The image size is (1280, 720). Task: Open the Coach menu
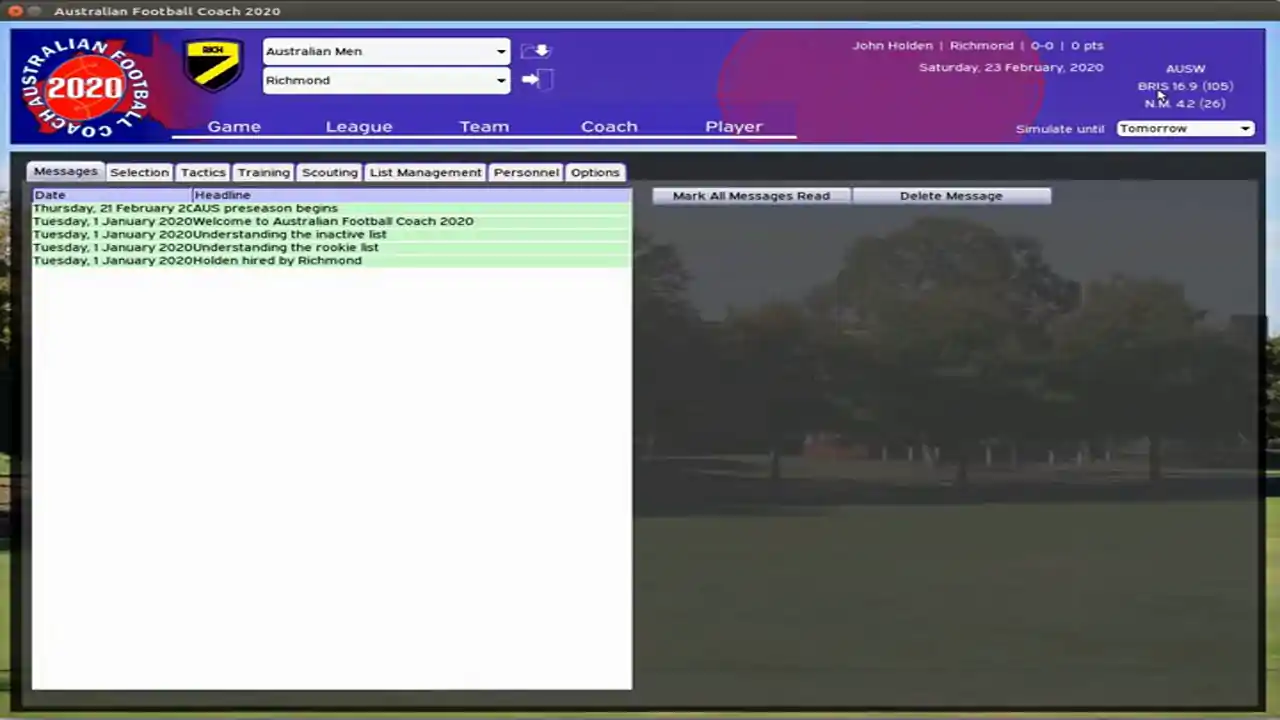coord(609,127)
